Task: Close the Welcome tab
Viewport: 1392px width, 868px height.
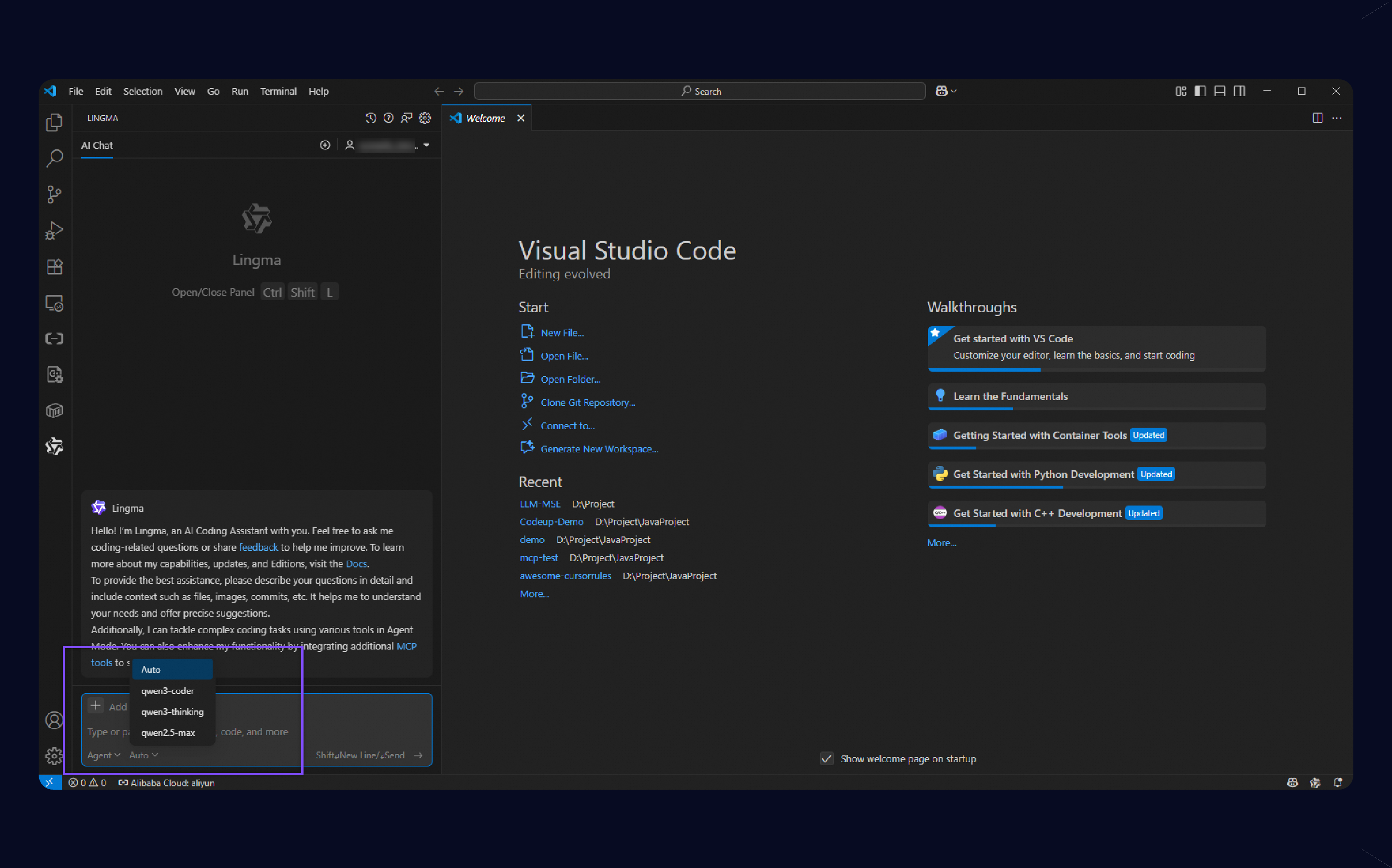Action: coord(521,118)
